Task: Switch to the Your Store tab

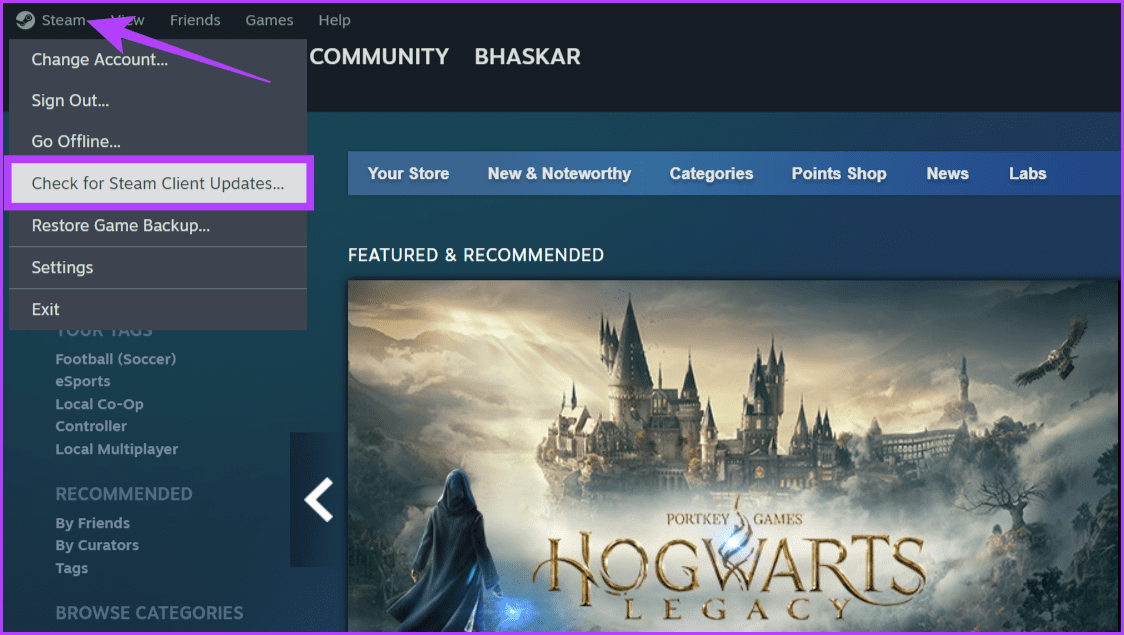Action: click(x=408, y=173)
